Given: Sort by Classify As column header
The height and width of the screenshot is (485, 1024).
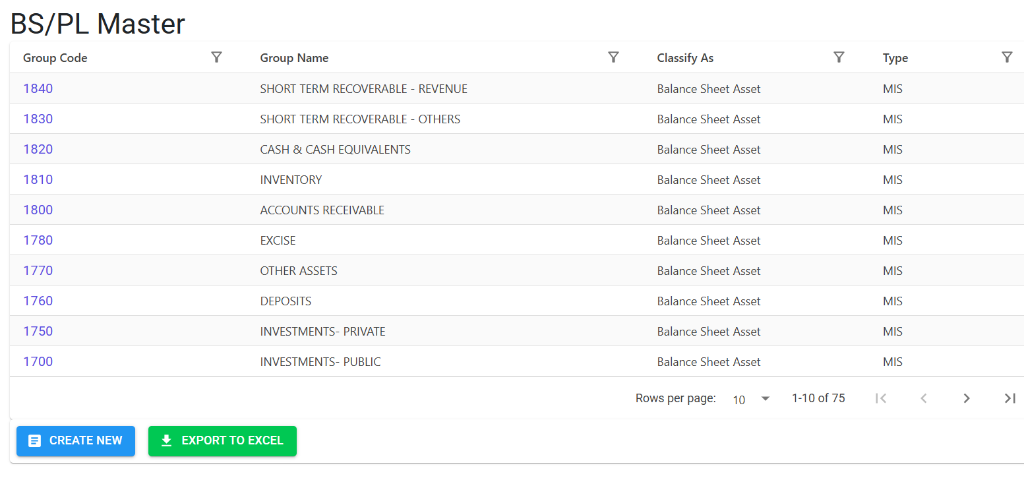Looking at the screenshot, I should 685,58.
